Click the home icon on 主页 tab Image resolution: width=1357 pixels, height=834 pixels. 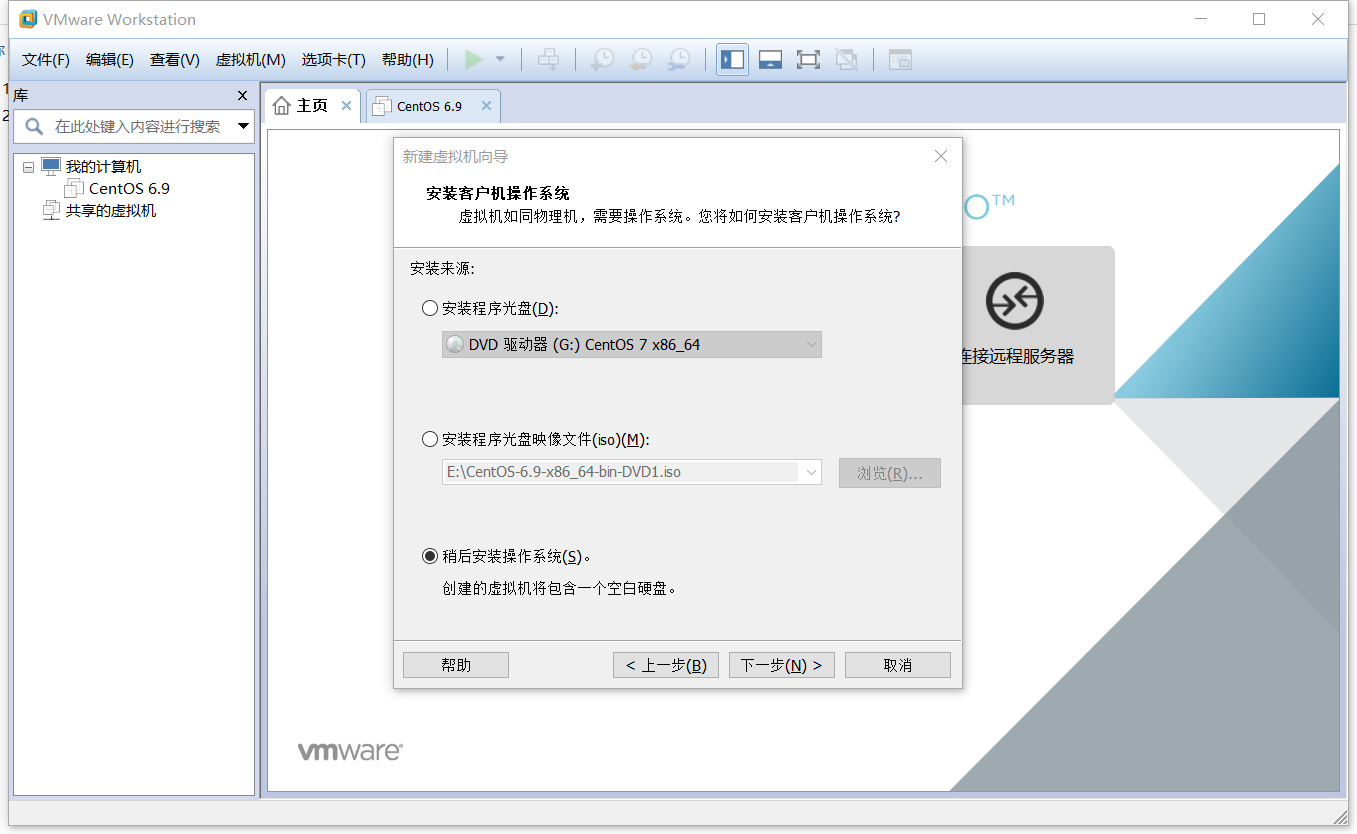coord(282,105)
